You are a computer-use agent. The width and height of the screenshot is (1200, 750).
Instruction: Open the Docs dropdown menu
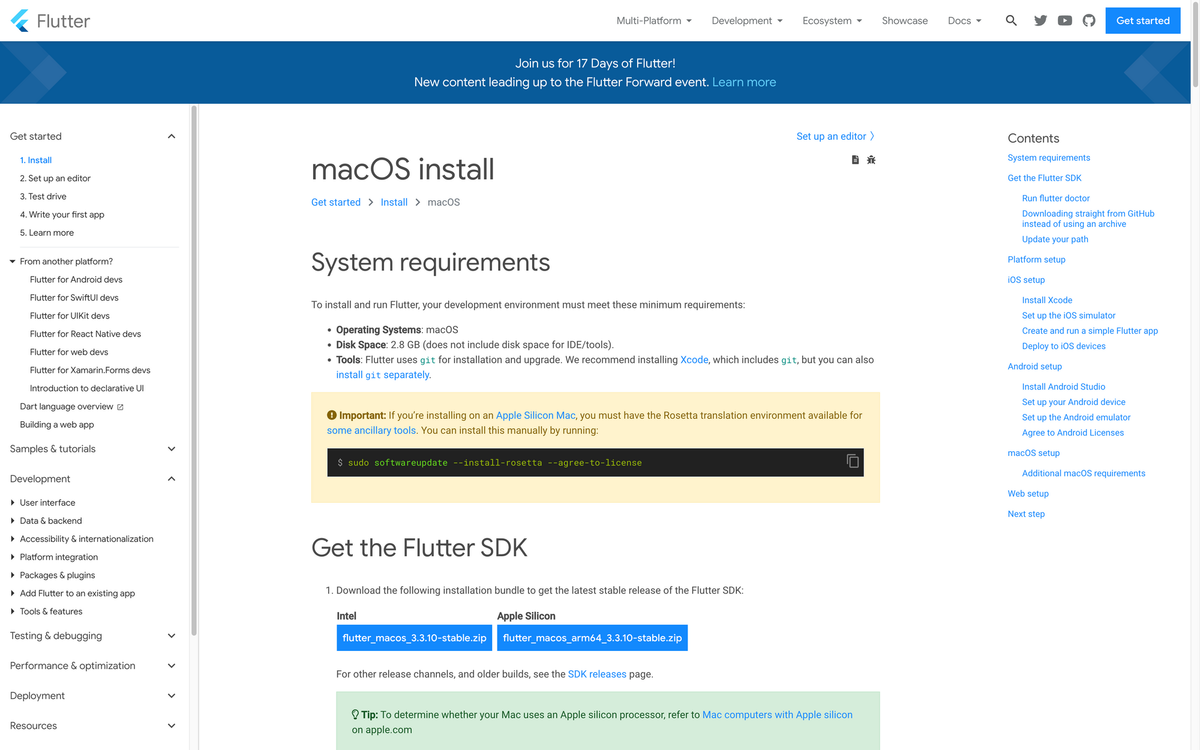click(965, 20)
